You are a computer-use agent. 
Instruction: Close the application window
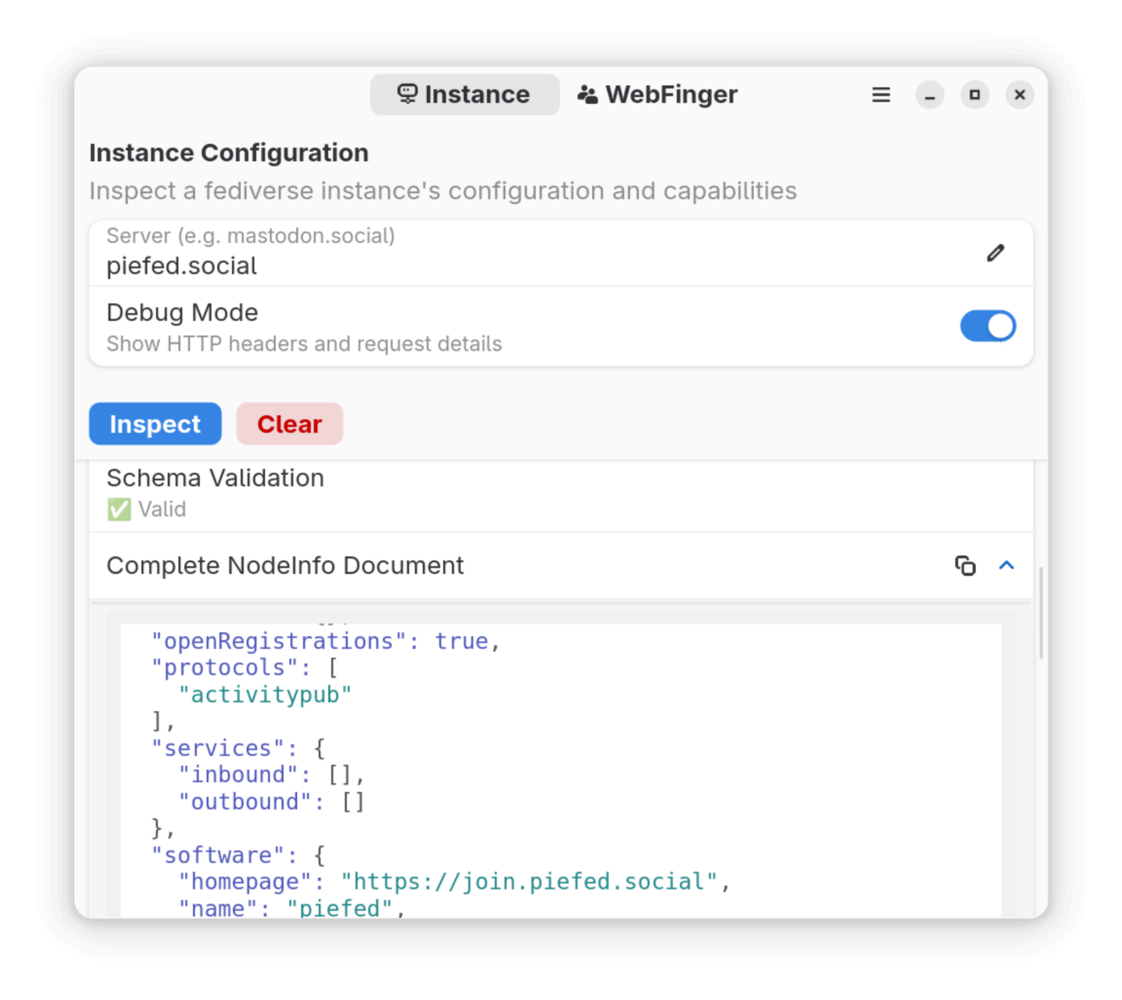pyautogui.click(x=1020, y=94)
